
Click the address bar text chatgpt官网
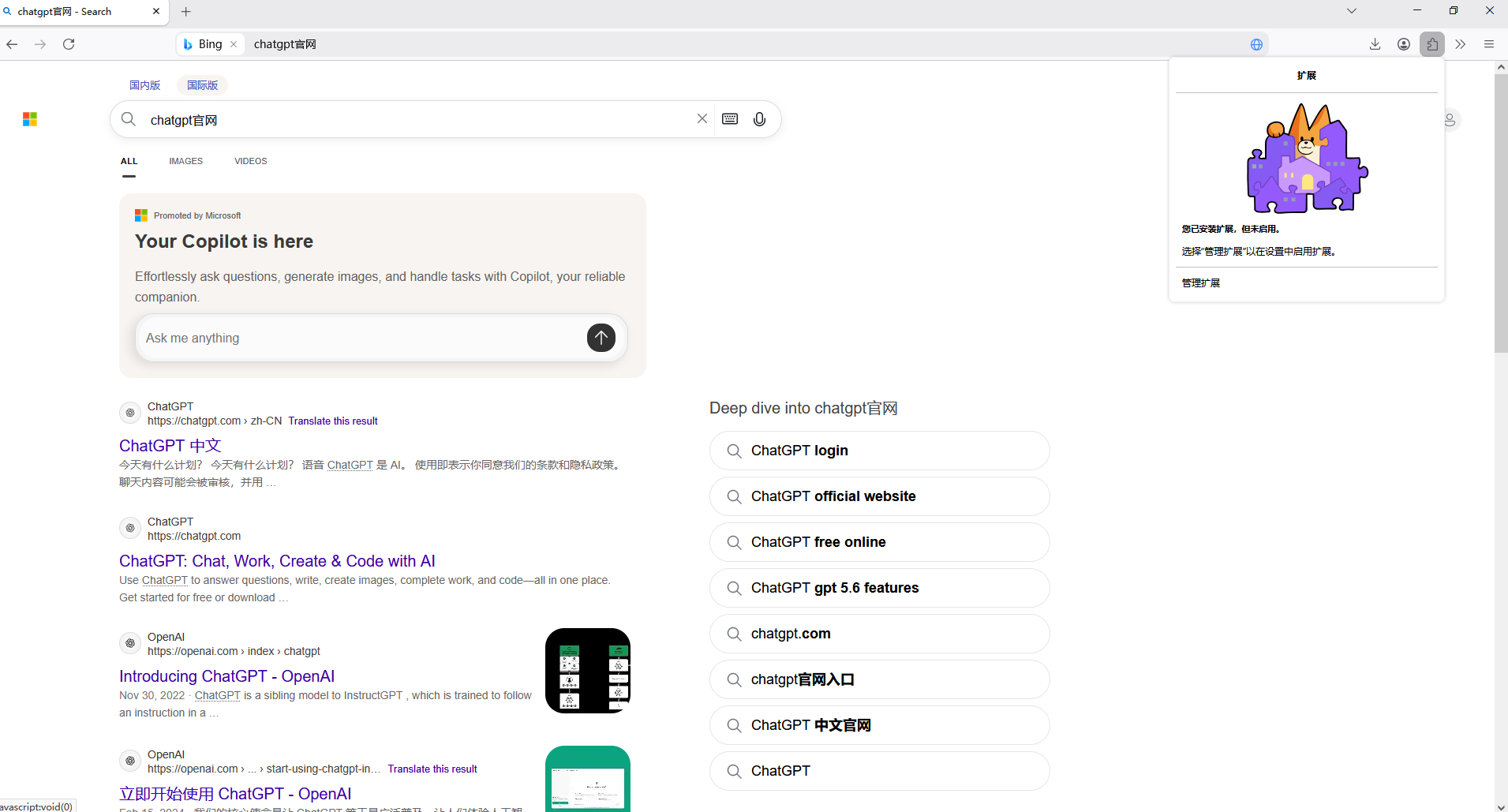coord(285,44)
